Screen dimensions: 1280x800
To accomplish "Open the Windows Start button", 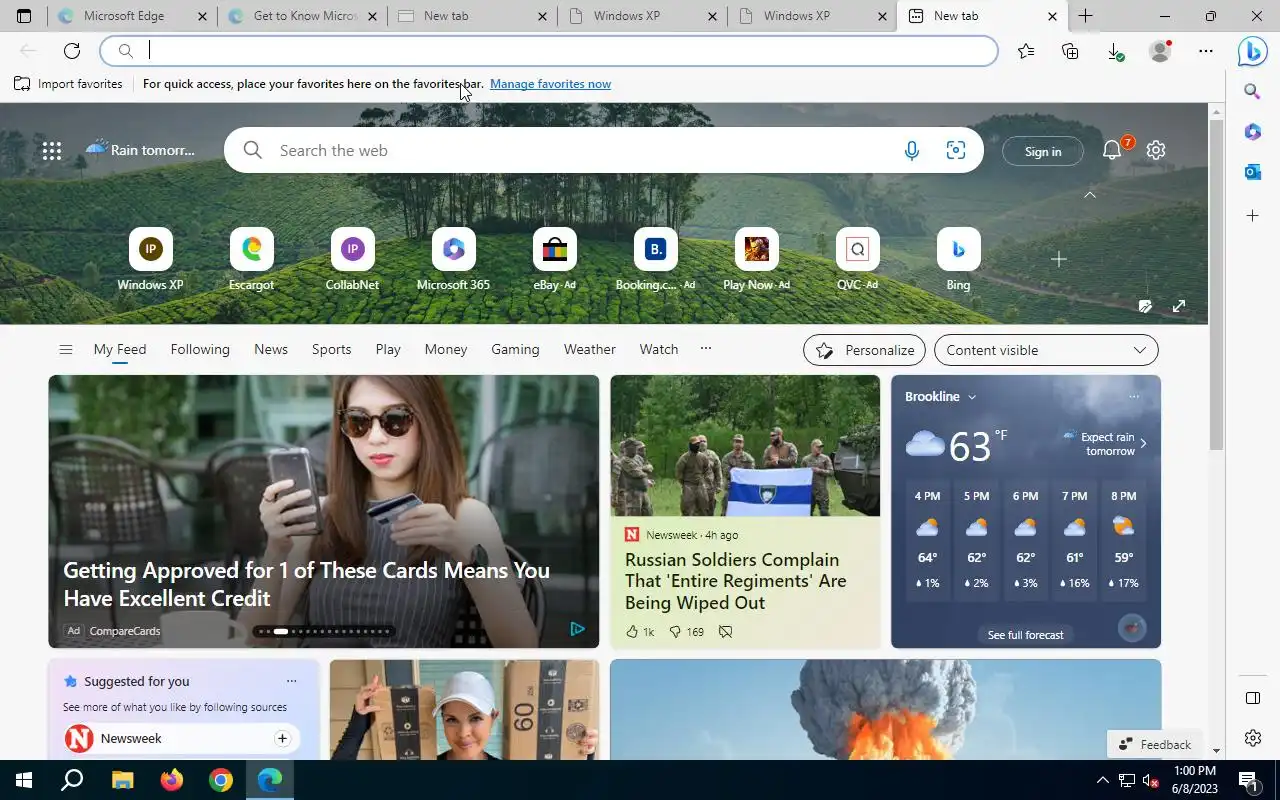I will click(x=24, y=780).
